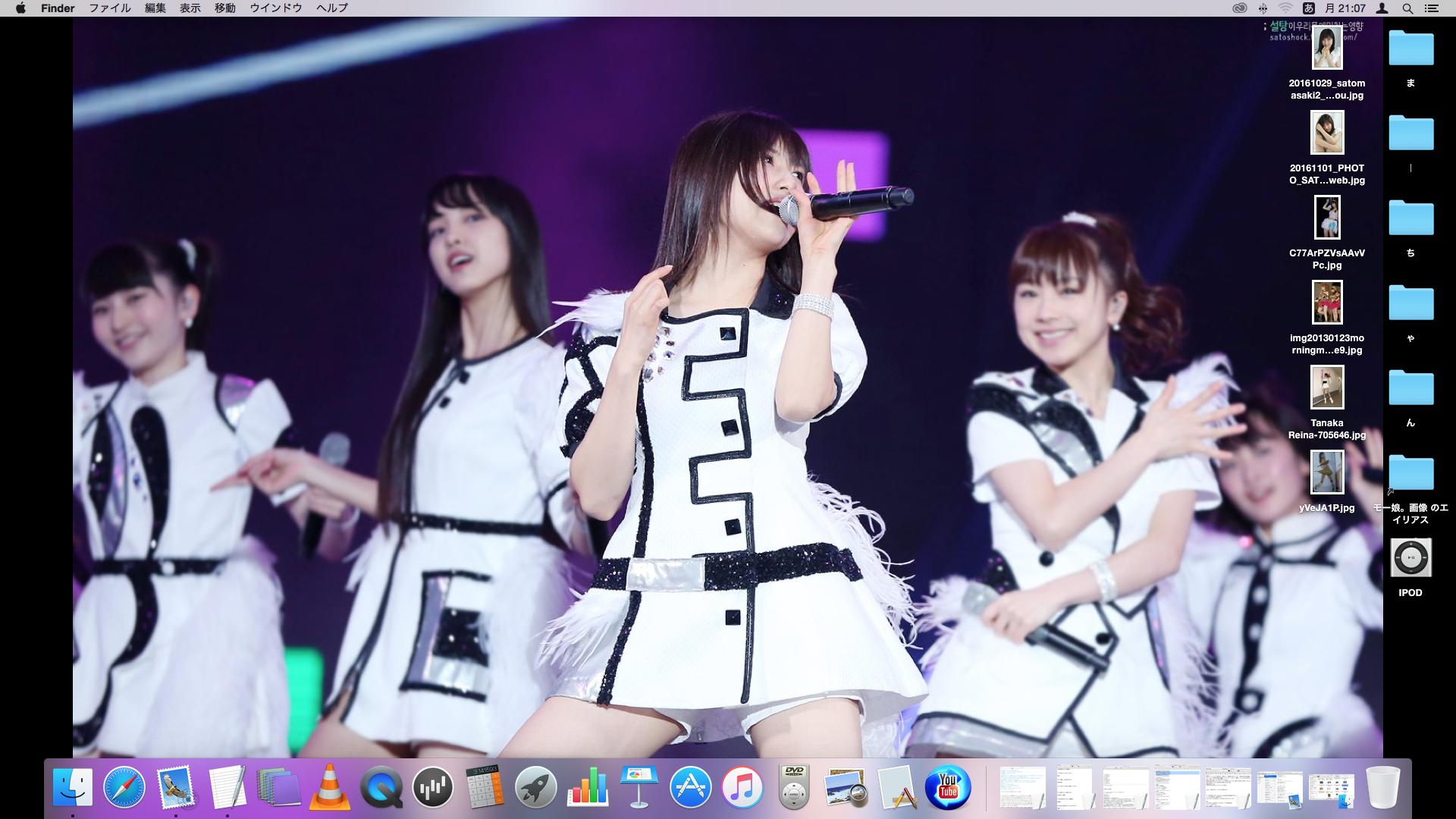This screenshot has height=819, width=1456.
Task: Select the IPOD drive on the desktop
Action: (1410, 559)
